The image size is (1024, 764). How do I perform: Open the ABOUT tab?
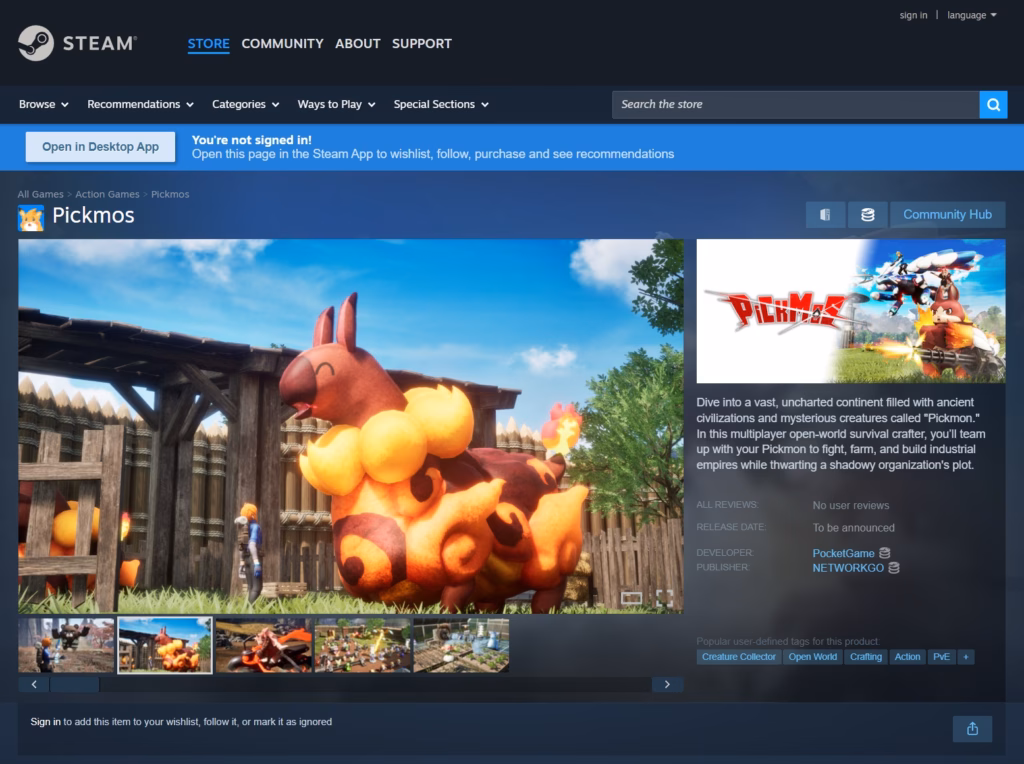coord(357,44)
